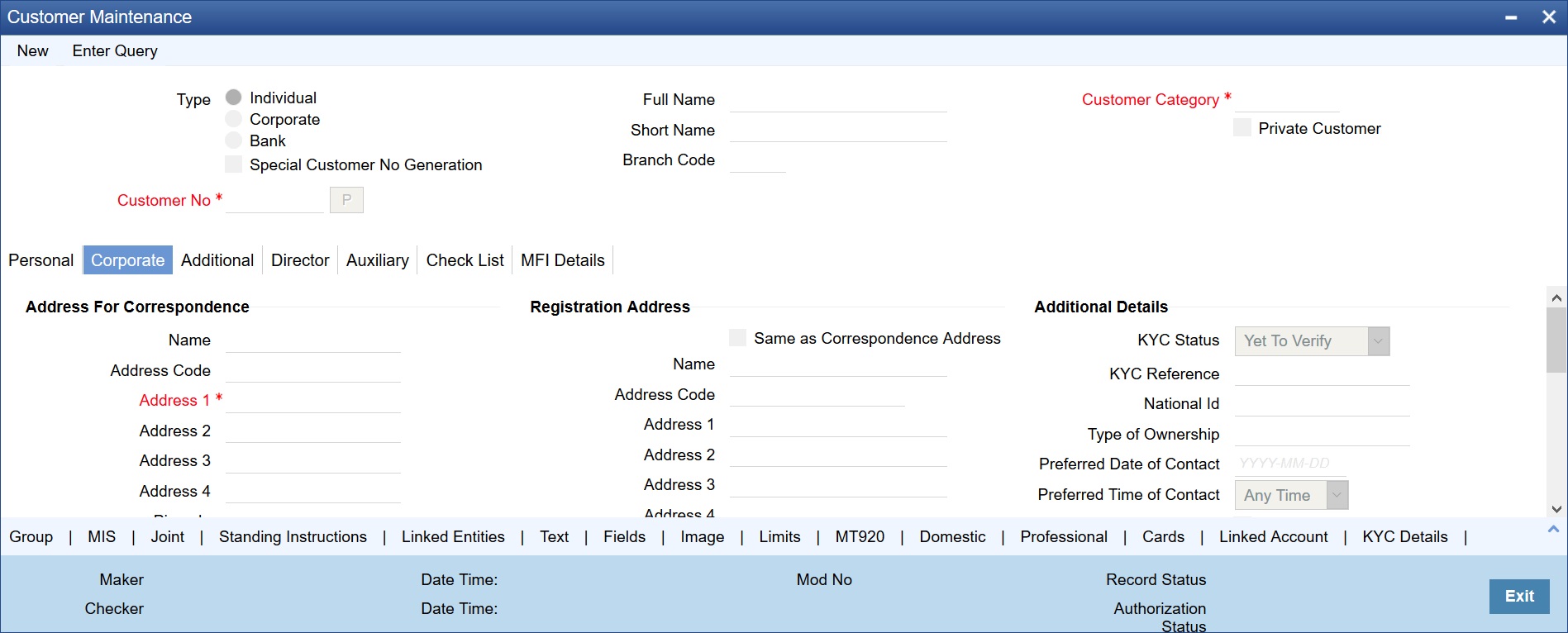
Task: Open the MIS subscreen link
Action: (x=102, y=536)
